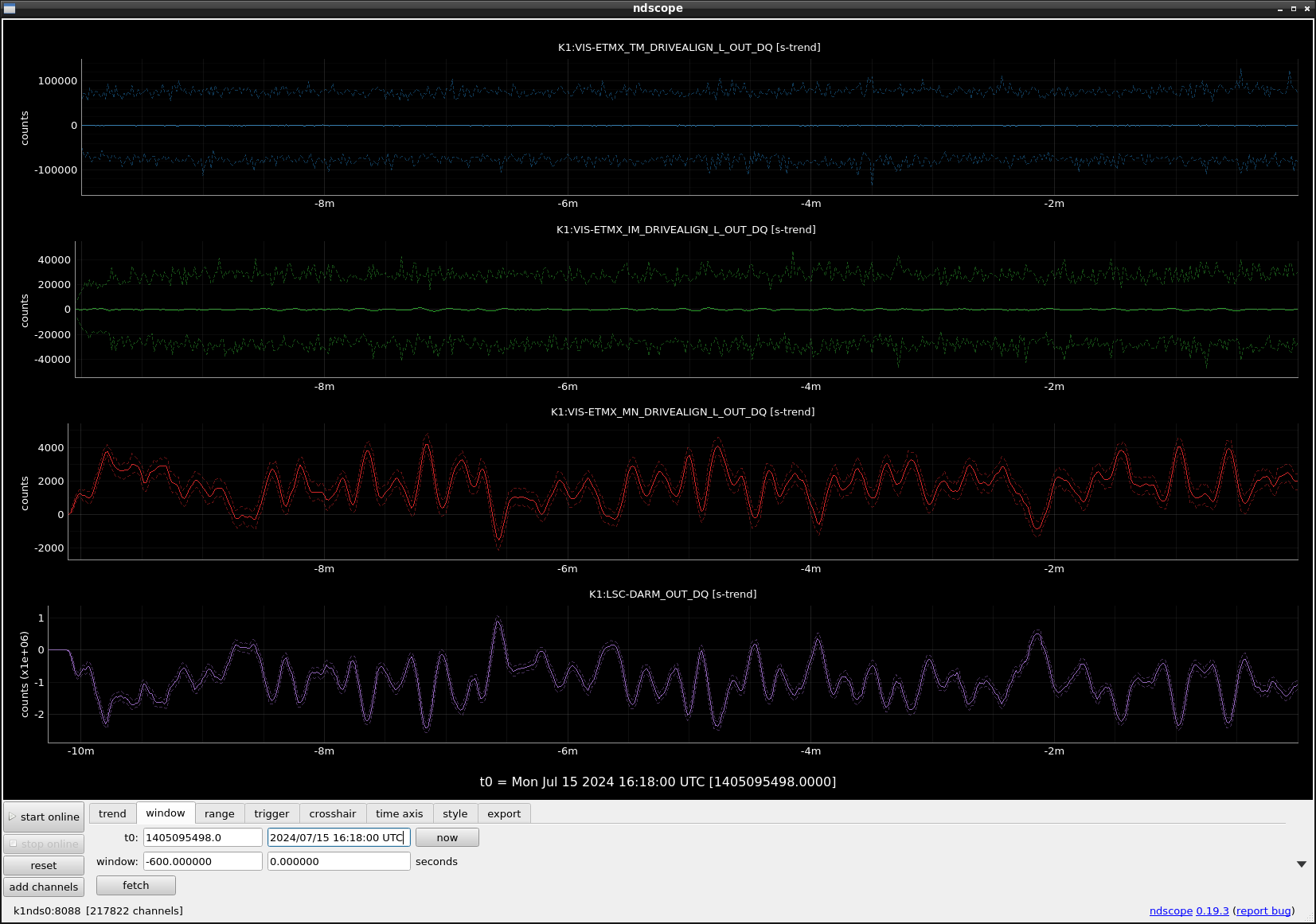Viewport: 1316px width, 924px height.
Task: Click the t0 GPS time field
Action: click(x=202, y=837)
